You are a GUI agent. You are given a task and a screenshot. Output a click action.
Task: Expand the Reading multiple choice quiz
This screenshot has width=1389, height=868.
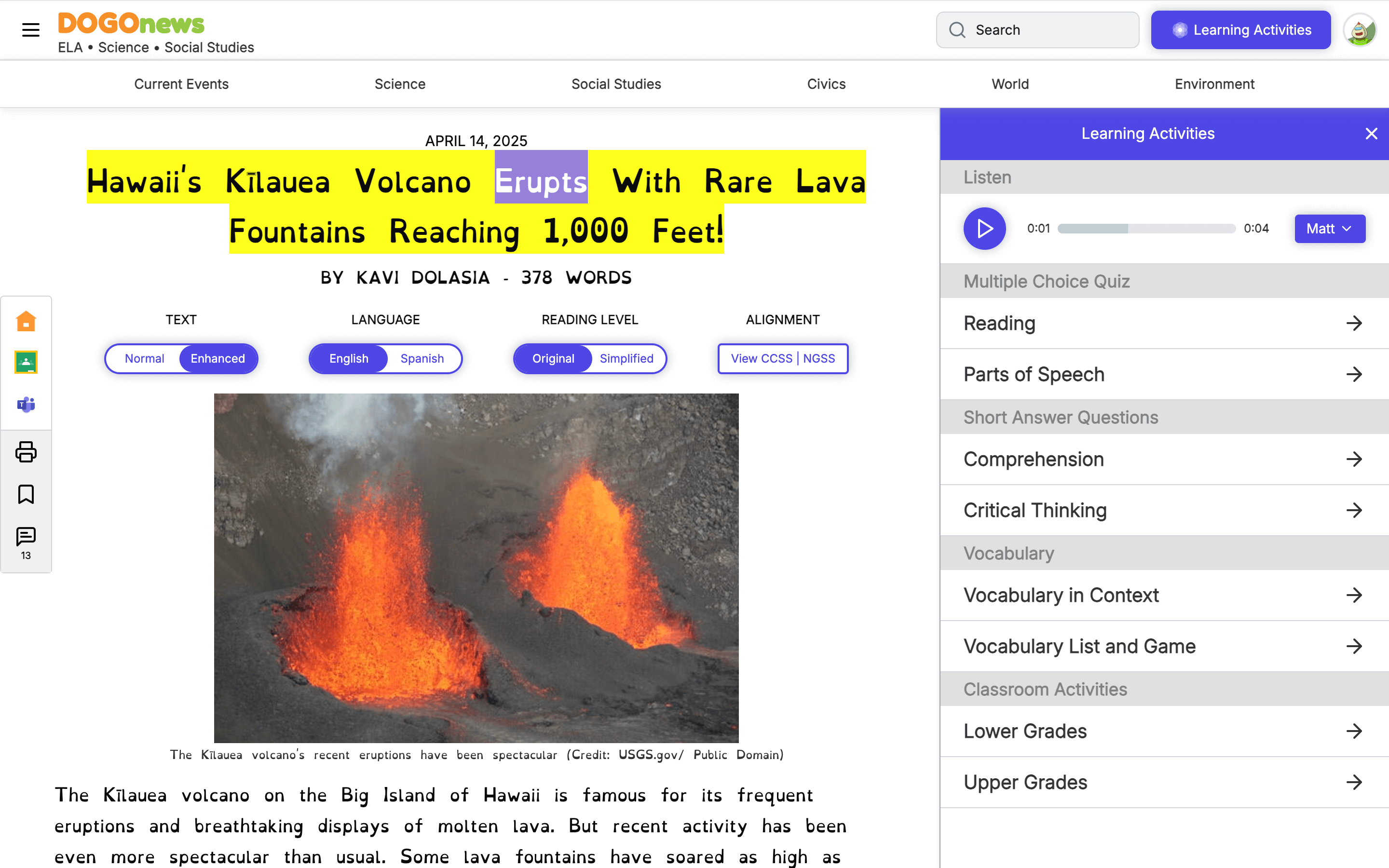[1163, 323]
